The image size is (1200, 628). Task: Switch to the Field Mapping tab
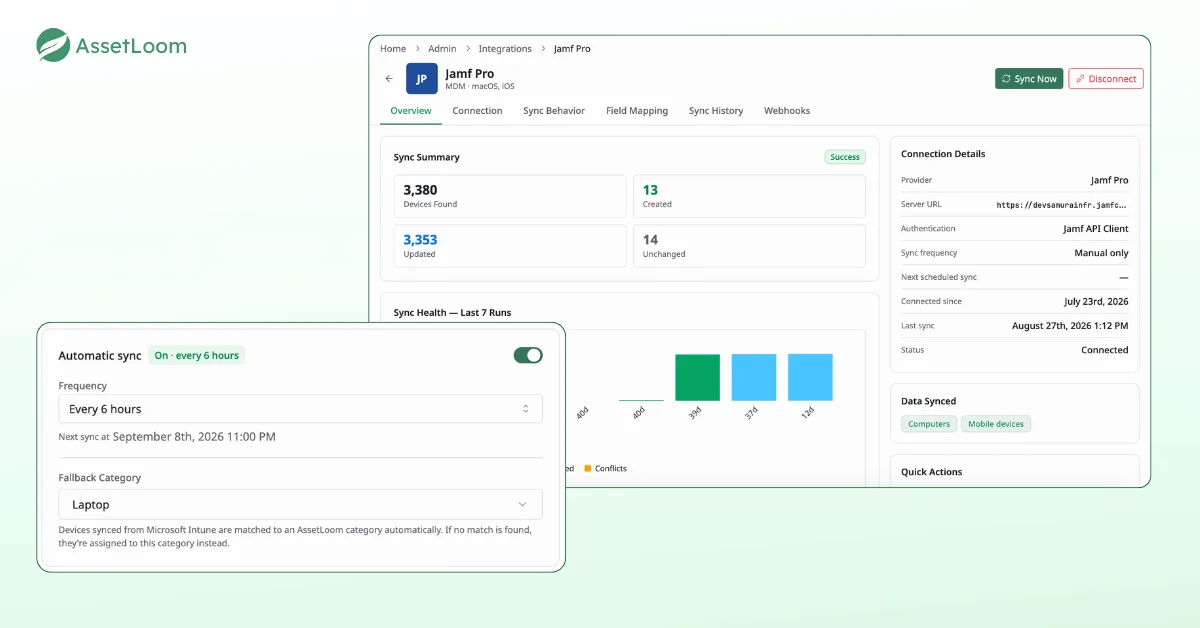[637, 111]
